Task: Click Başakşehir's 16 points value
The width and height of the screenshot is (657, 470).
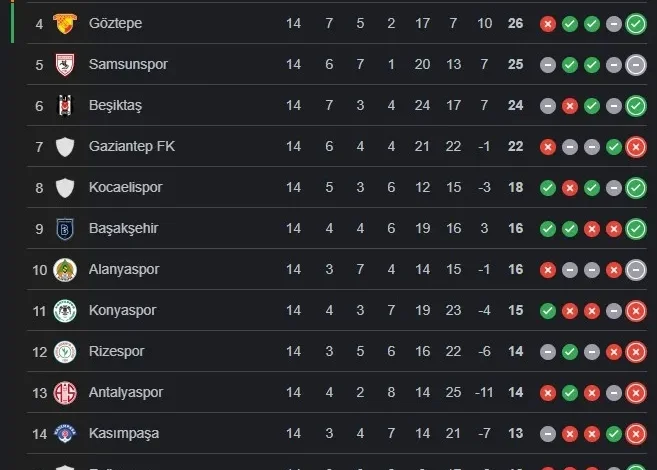Action: [x=515, y=228]
